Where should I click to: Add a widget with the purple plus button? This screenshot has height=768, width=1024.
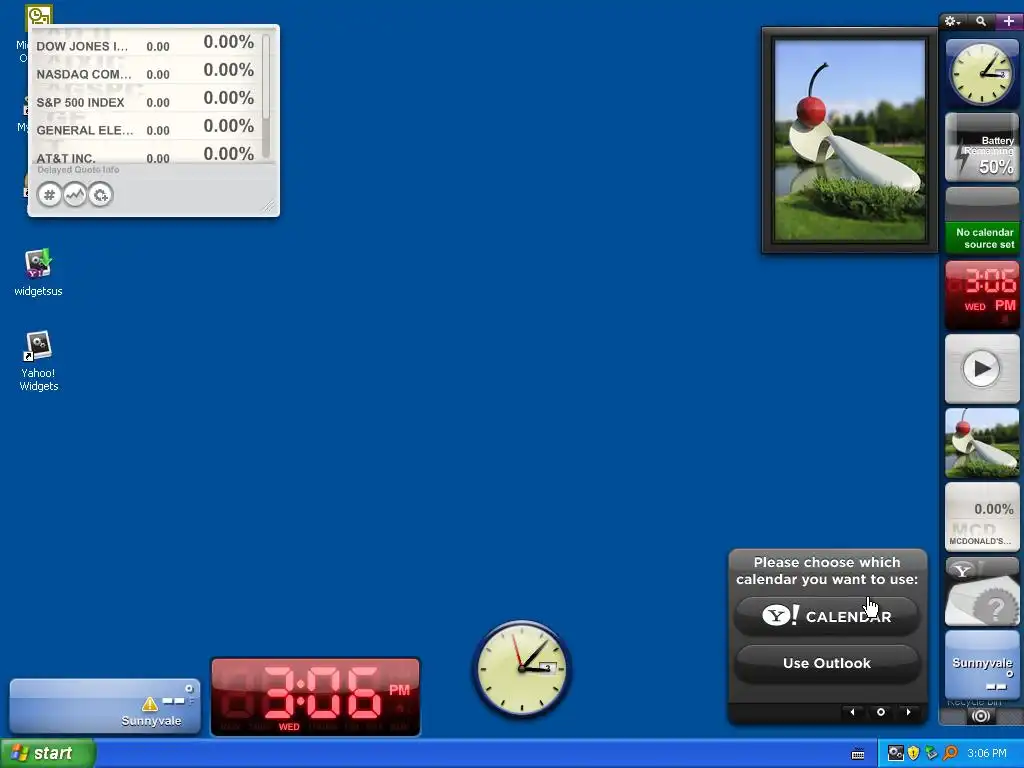pyautogui.click(x=1009, y=22)
